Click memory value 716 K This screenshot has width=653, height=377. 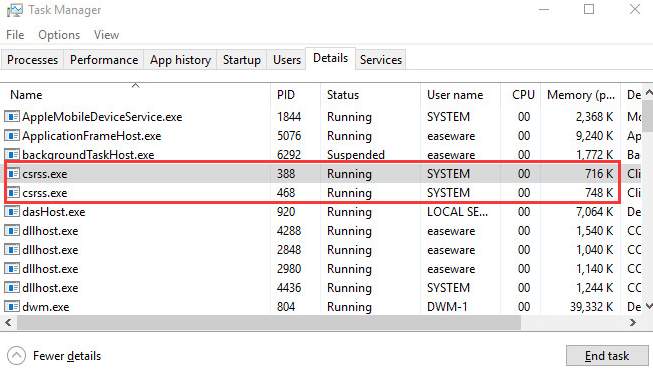coord(599,173)
